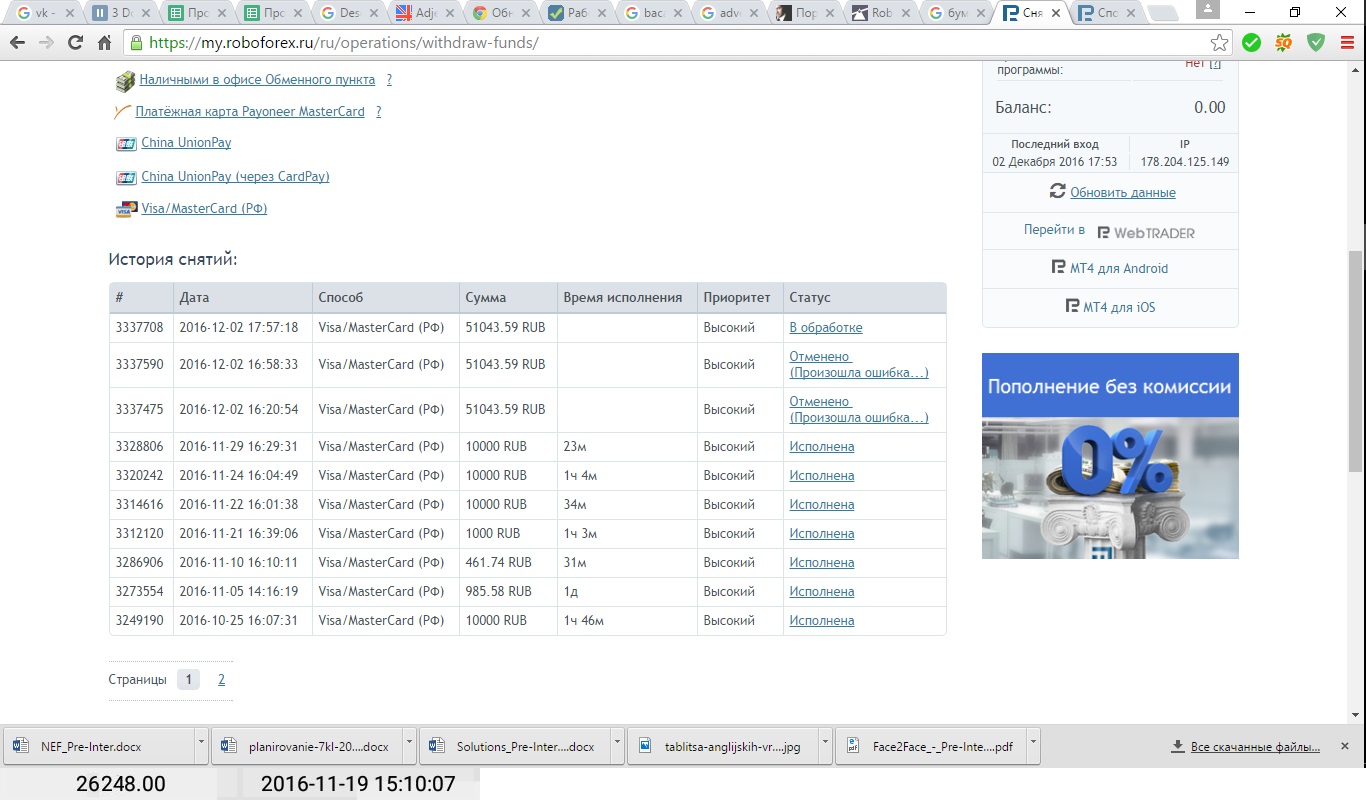The image size is (1366, 800).
Task: Click the UnionPay icon beside China UnionPay (через CardPay)
Action: coord(126,178)
